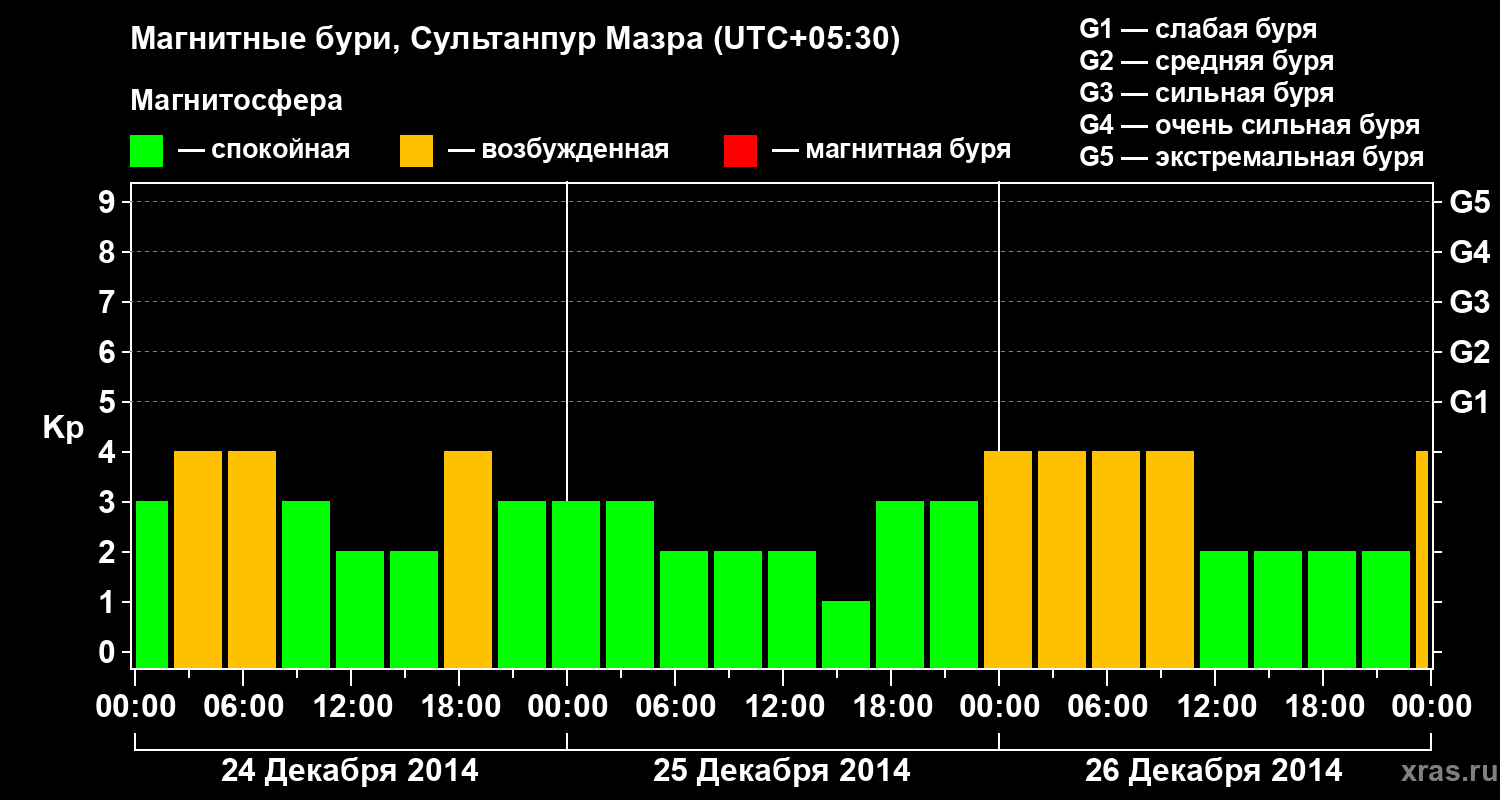The image size is (1500, 800).
Task: Click the right-axis 'G3' label
Action: [1470, 302]
